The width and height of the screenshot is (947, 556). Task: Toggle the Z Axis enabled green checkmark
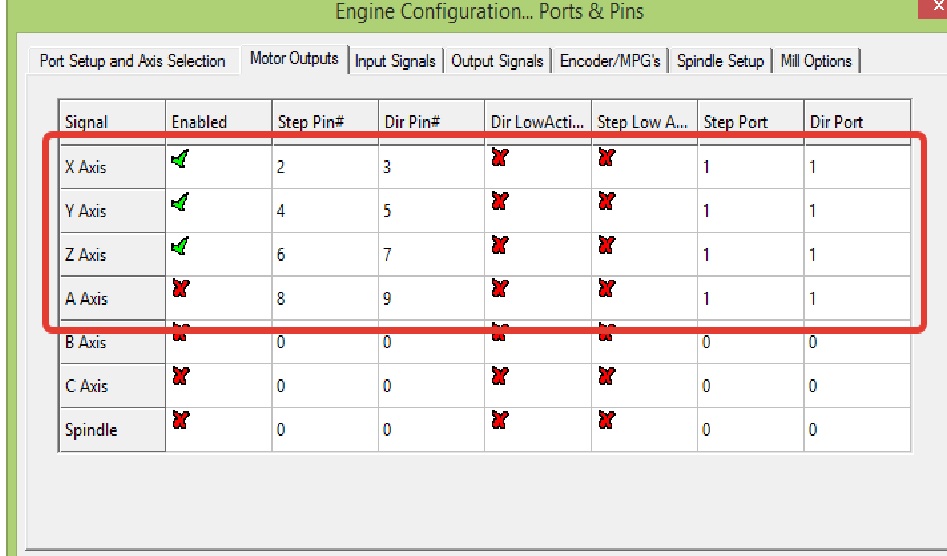180,246
